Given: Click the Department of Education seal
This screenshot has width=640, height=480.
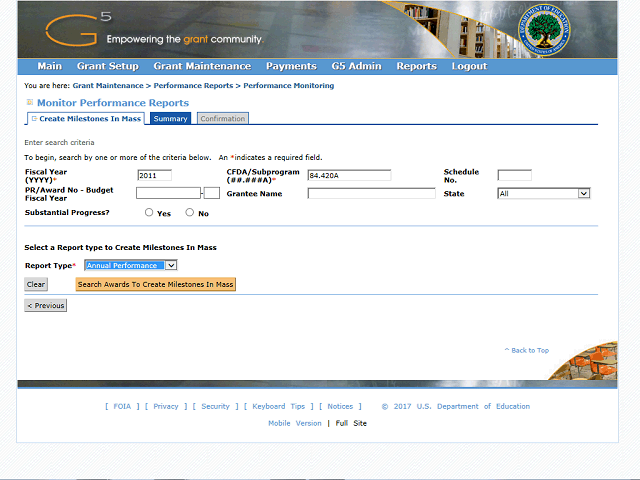Looking at the screenshot, I should [544, 30].
